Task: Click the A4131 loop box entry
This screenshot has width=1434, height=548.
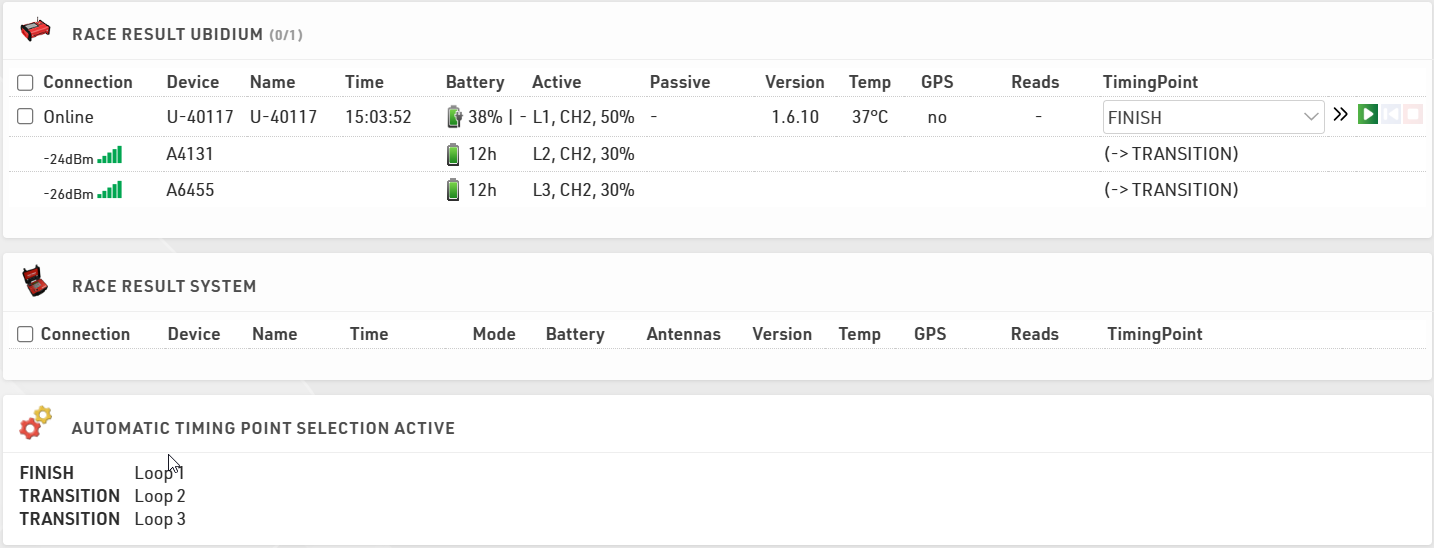Action: tap(190, 154)
